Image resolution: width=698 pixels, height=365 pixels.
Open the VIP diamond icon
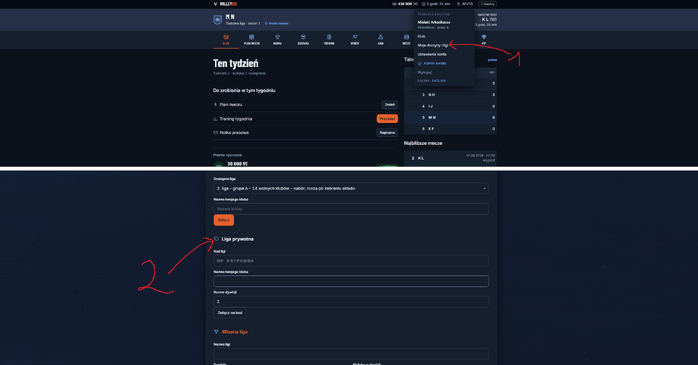click(x=484, y=37)
